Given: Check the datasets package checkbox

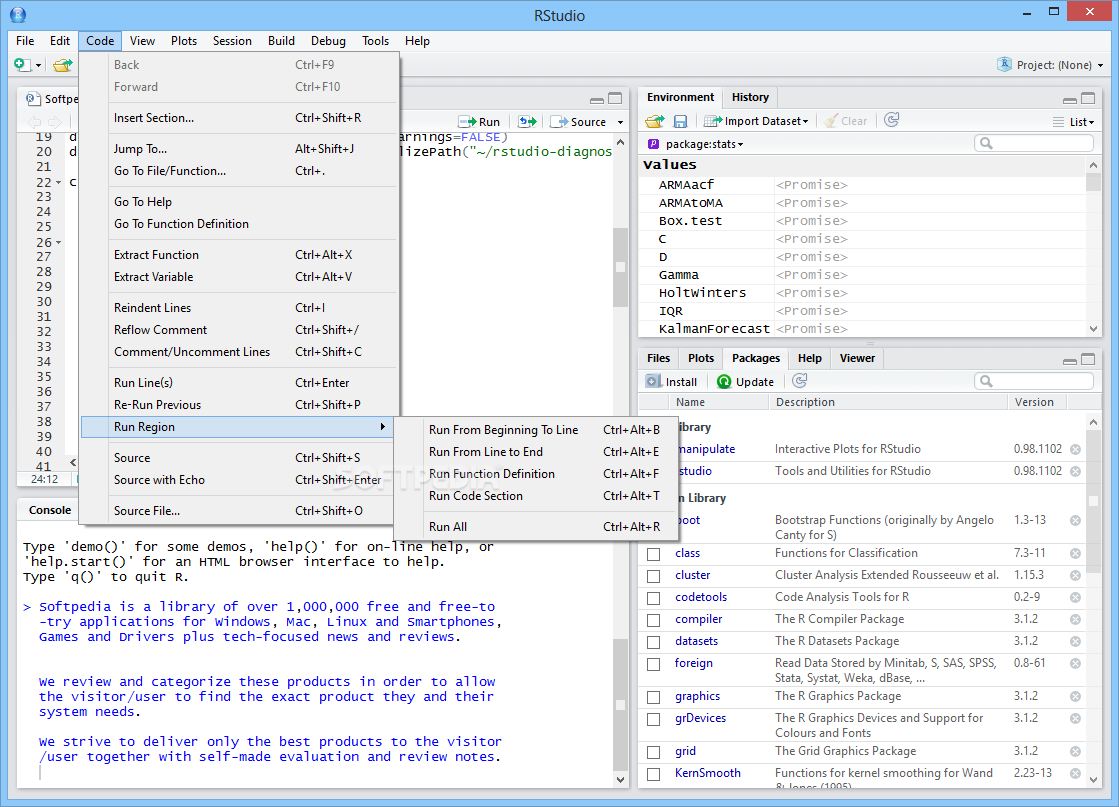Looking at the screenshot, I should click(x=654, y=643).
